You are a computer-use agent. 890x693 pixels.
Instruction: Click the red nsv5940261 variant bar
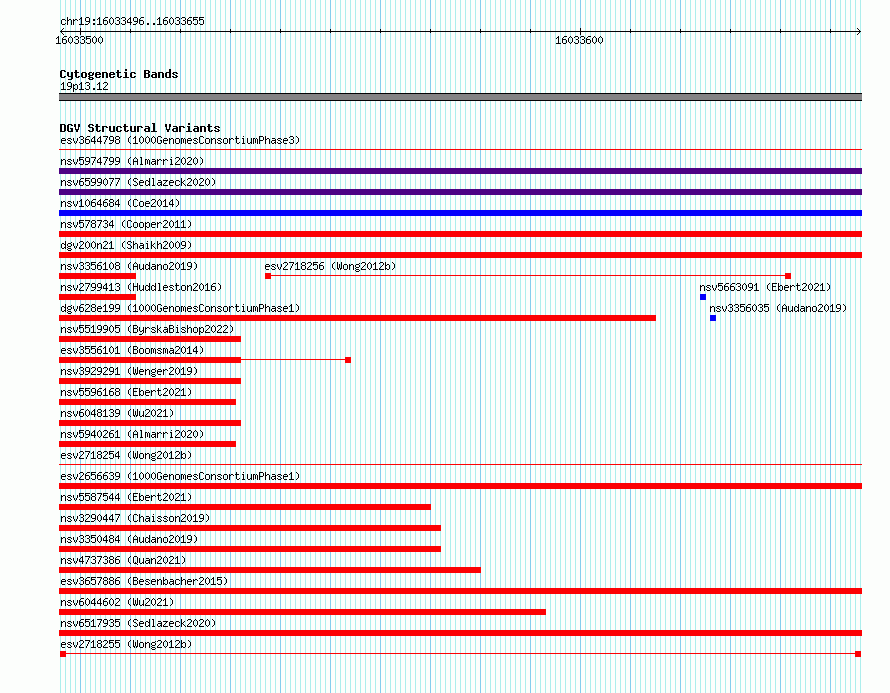tap(148, 444)
